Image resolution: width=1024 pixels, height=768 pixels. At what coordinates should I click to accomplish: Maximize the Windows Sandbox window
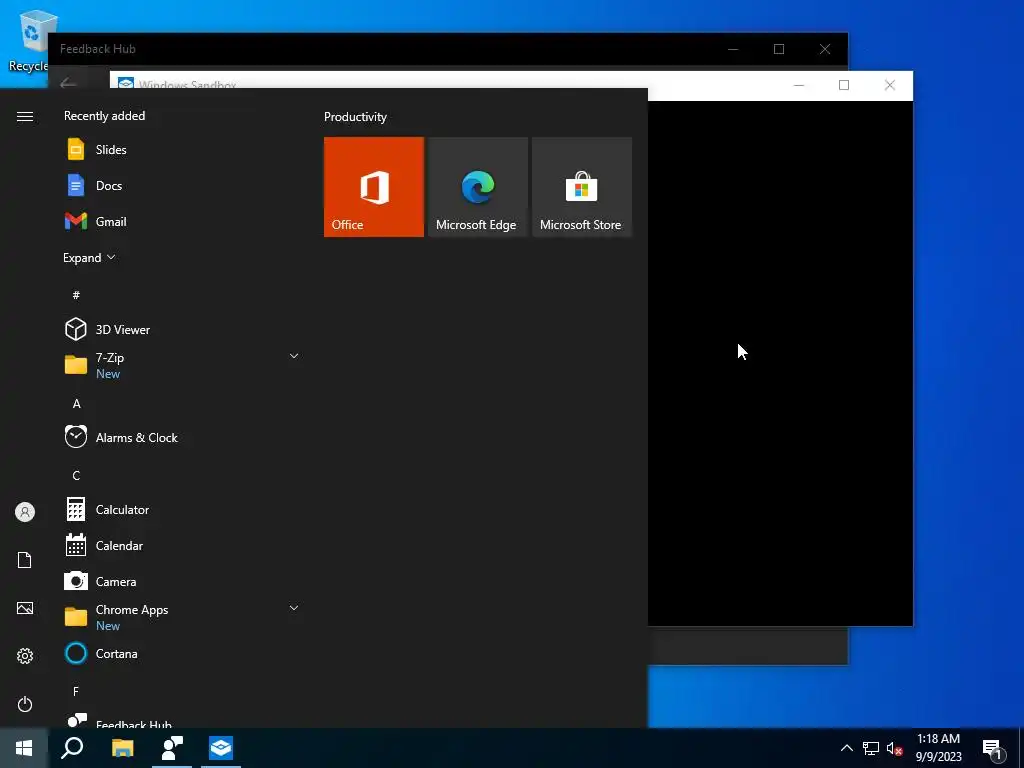pyautogui.click(x=844, y=85)
